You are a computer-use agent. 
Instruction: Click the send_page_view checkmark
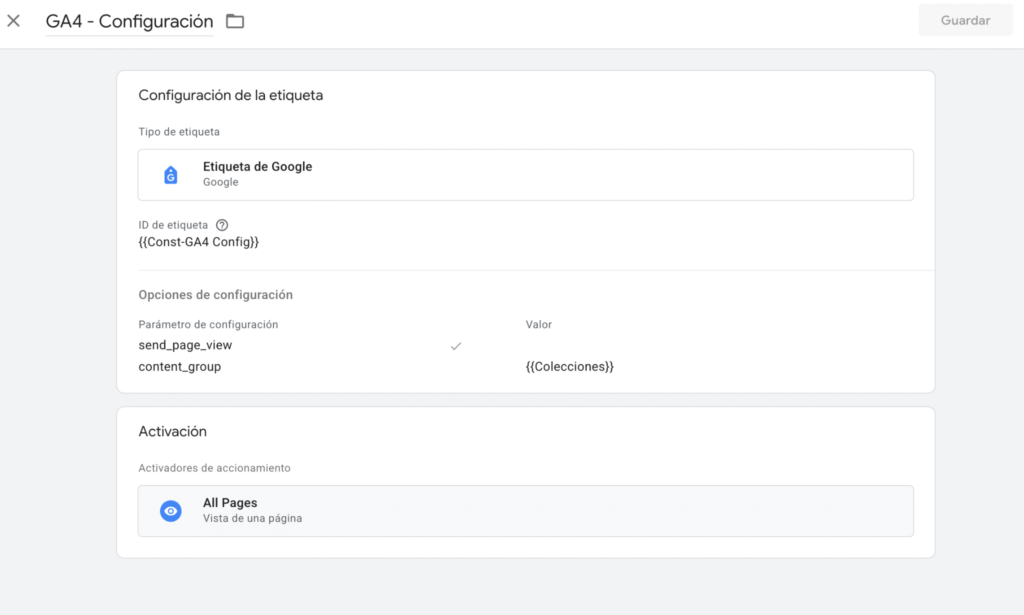[x=455, y=345]
